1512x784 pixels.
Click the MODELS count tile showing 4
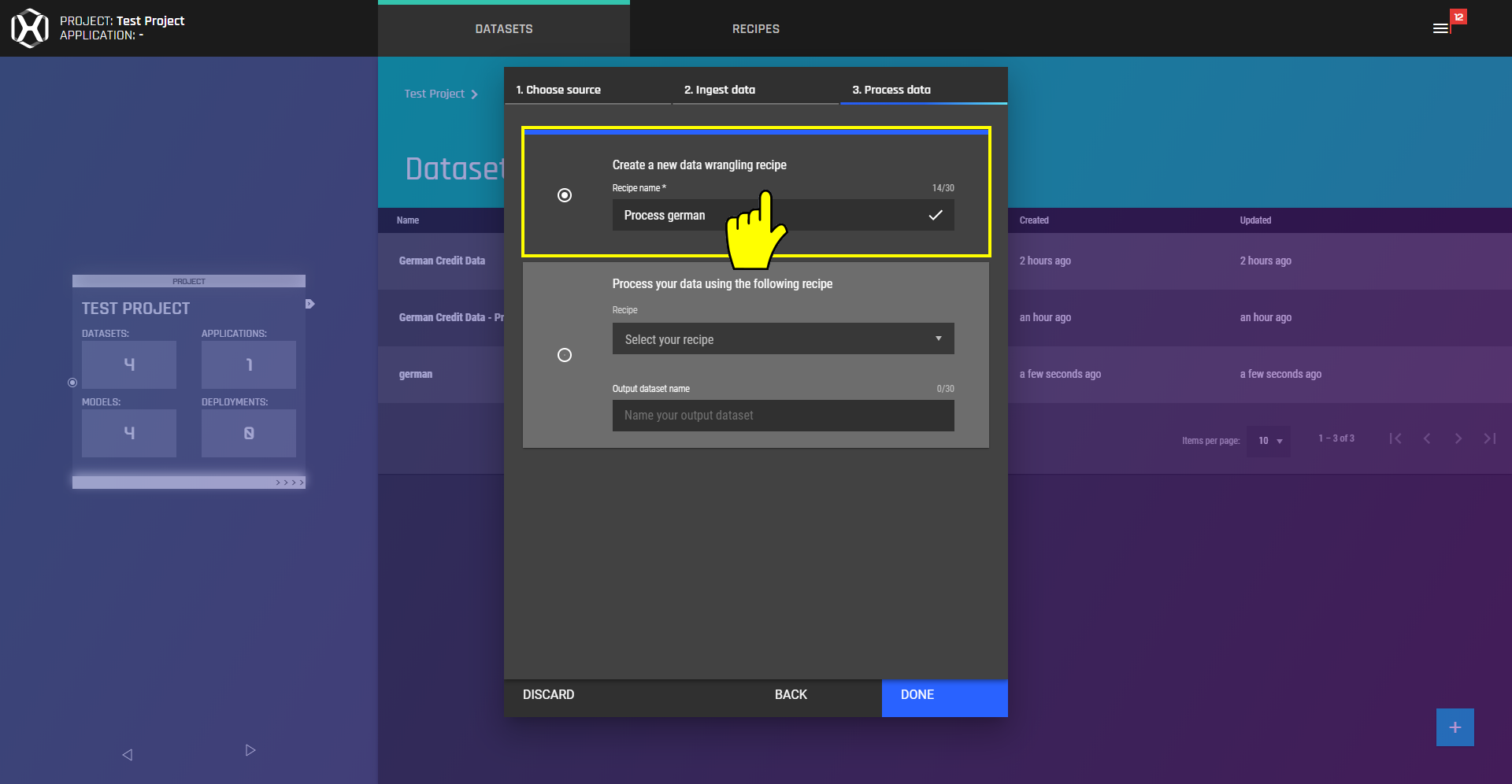point(129,433)
